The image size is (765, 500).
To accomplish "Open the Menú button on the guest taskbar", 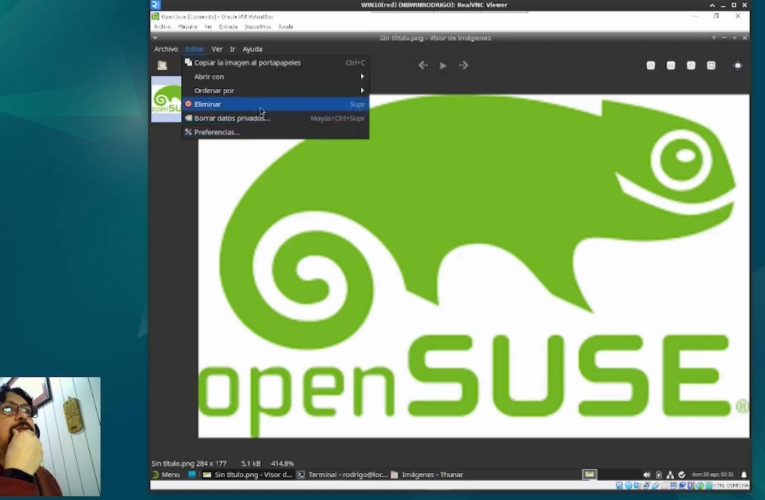I will 166,475.
